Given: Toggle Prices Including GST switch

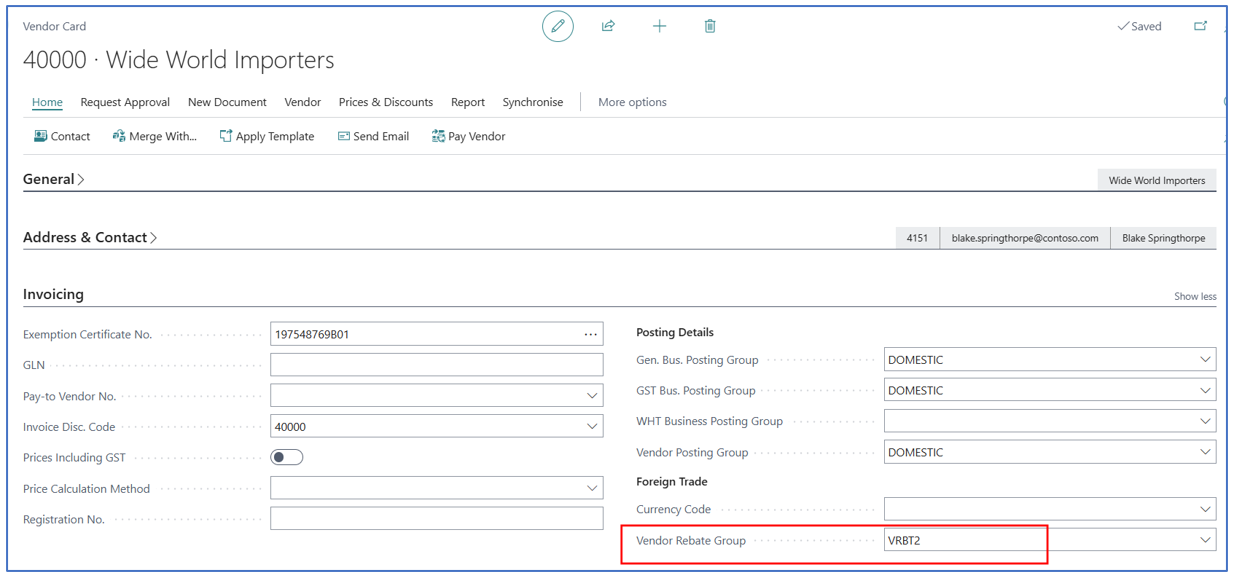Looking at the screenshot, I should pyautogui.click(x=287, y=457).
